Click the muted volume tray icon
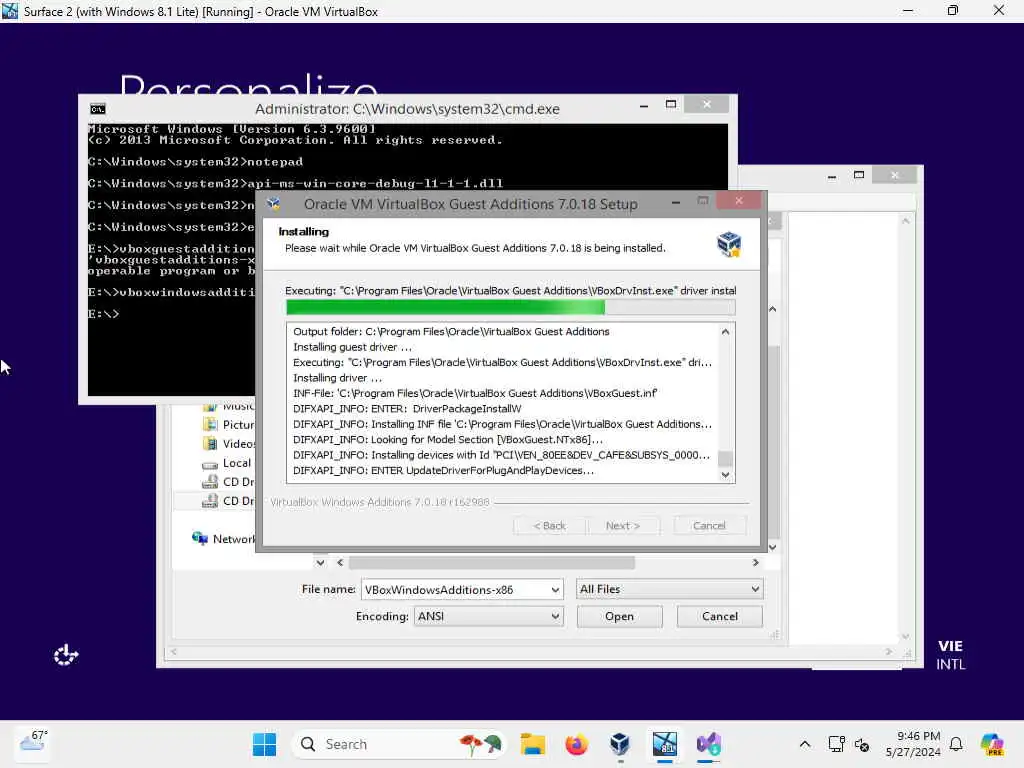1024x768 pixels. [862, 744]
